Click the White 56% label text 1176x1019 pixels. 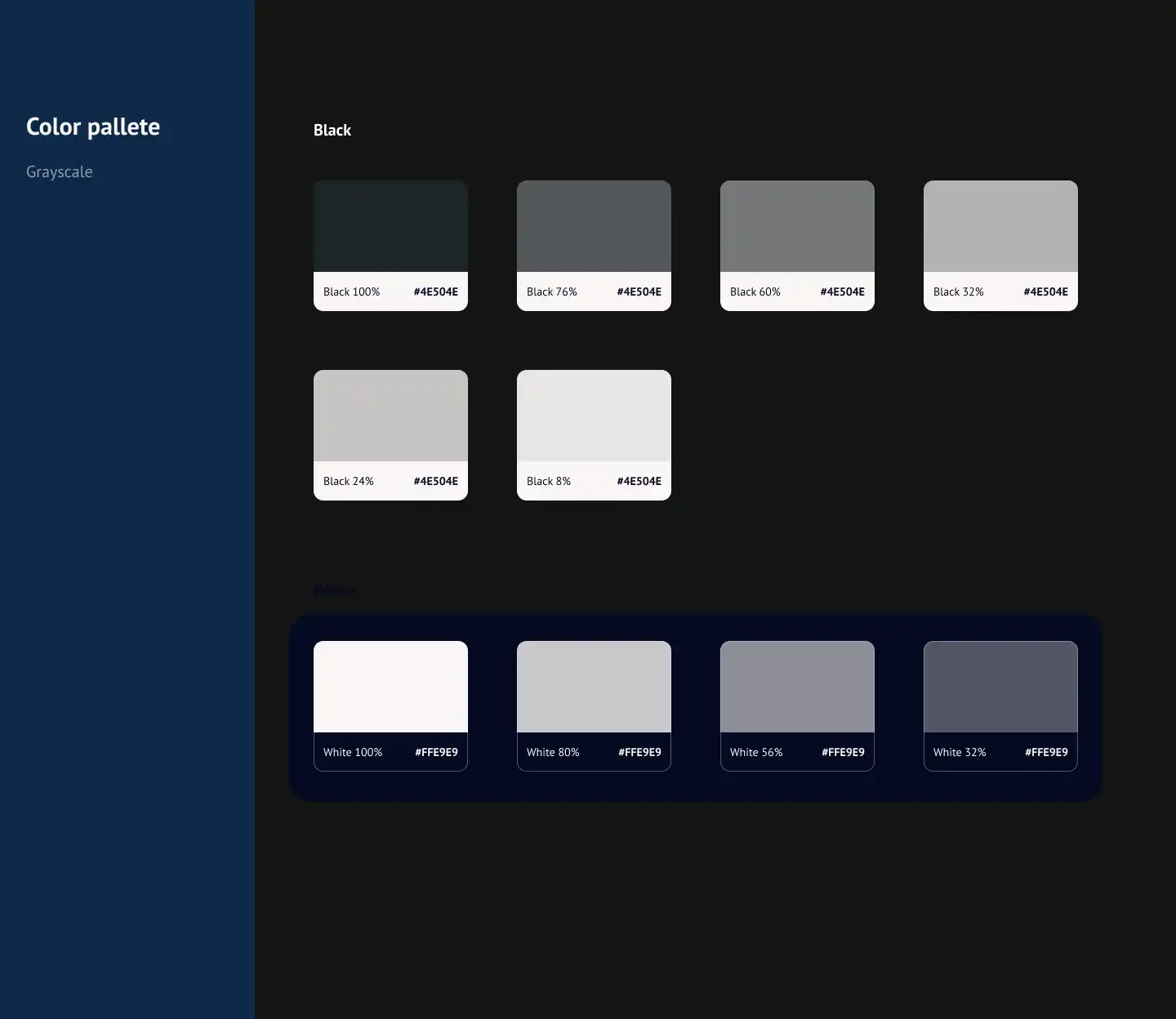pos(756,752)
